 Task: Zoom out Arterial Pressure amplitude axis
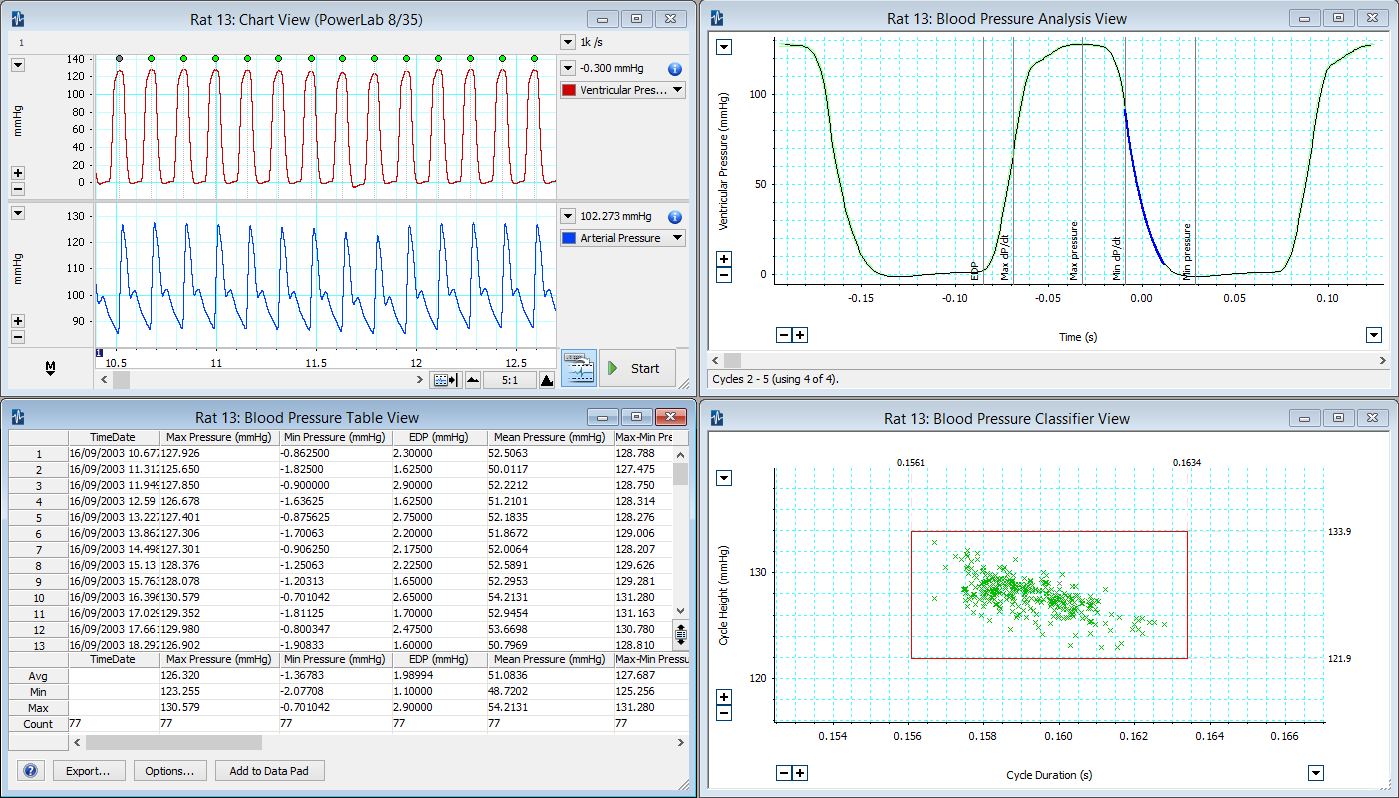pos(18,336)
